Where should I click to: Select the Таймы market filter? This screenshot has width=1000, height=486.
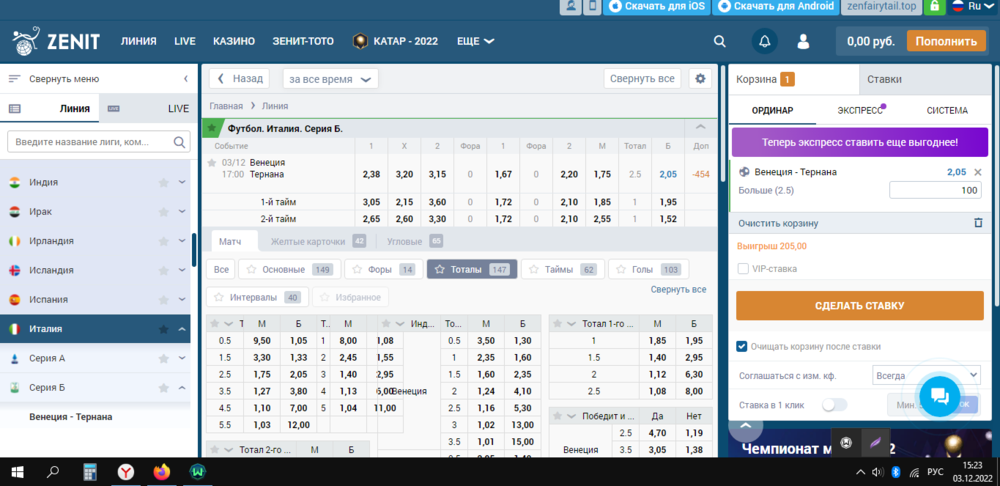[562, 269]
